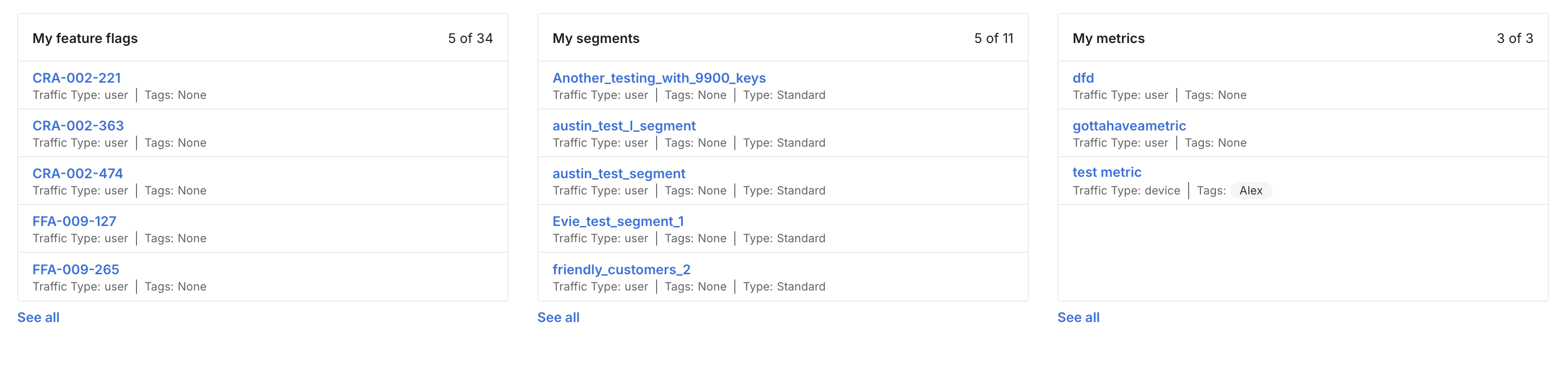Viewport: 1568px width, 387px height.
Task: Click the My feature flags heading
Action: point(85,38)
